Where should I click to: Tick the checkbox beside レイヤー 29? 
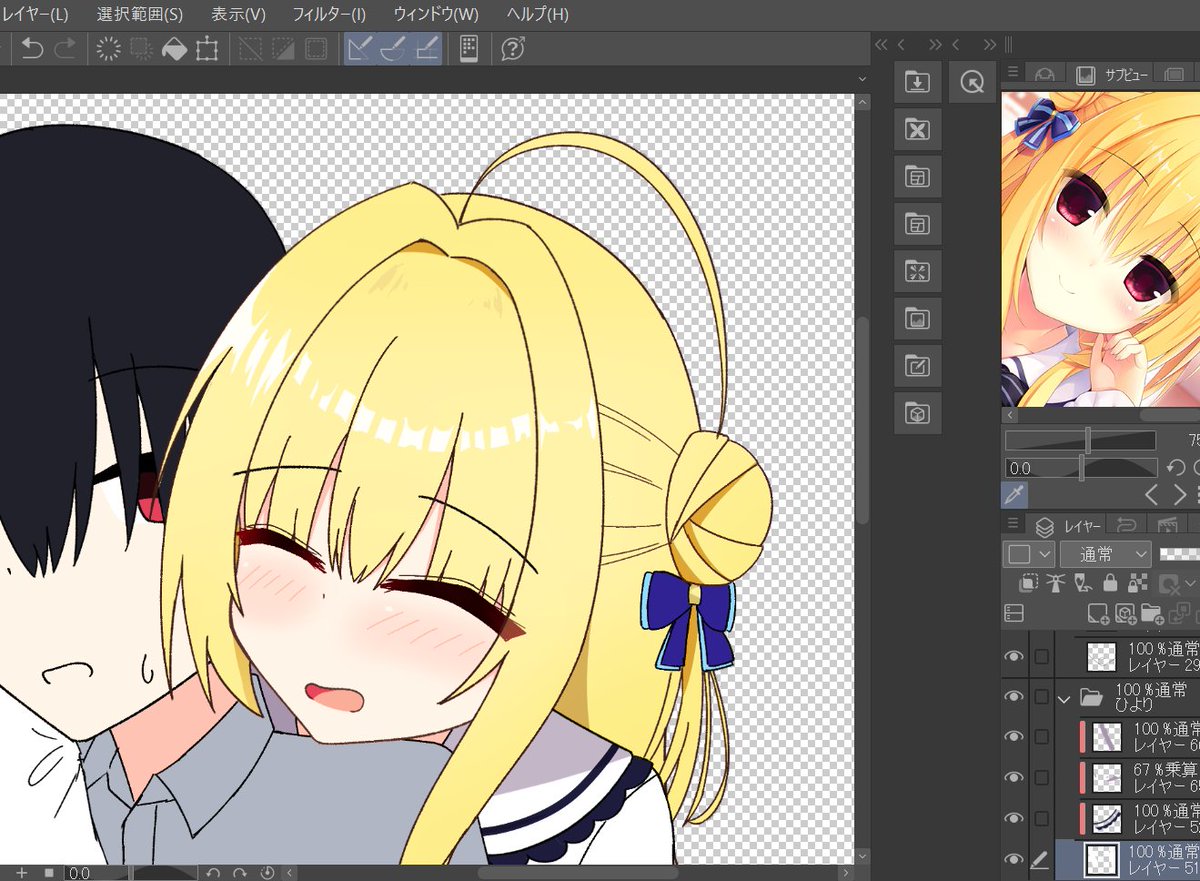[x=1042, y=657]
